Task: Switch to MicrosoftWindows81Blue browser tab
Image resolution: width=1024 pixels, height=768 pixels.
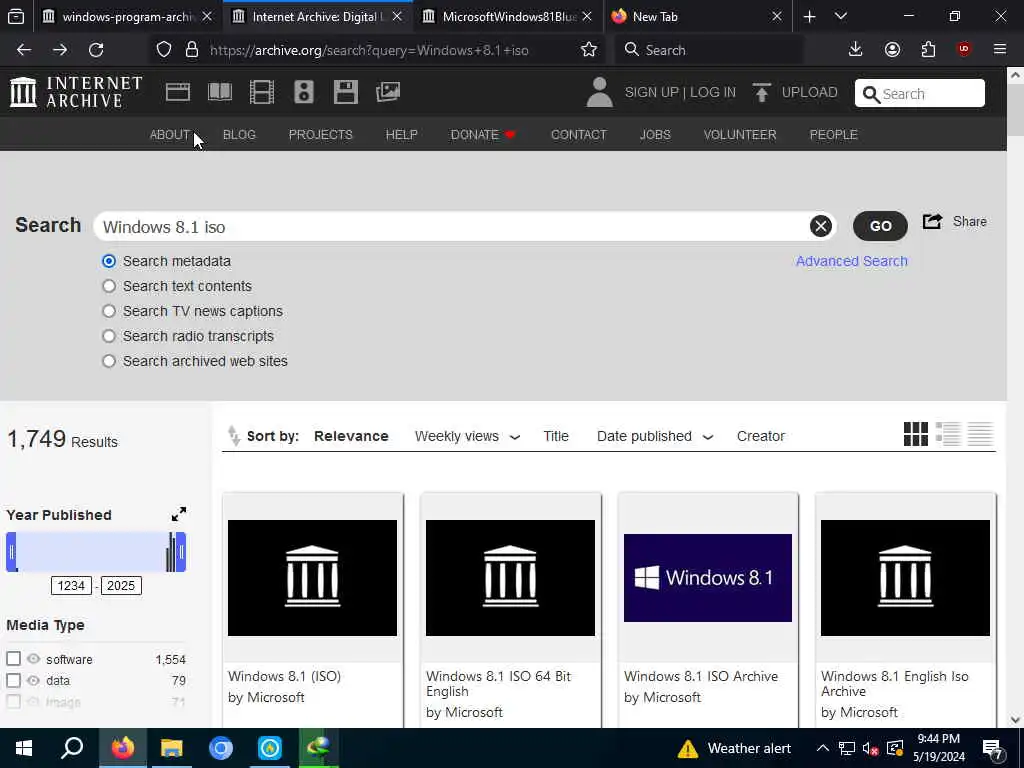Action: coord(508,16)
